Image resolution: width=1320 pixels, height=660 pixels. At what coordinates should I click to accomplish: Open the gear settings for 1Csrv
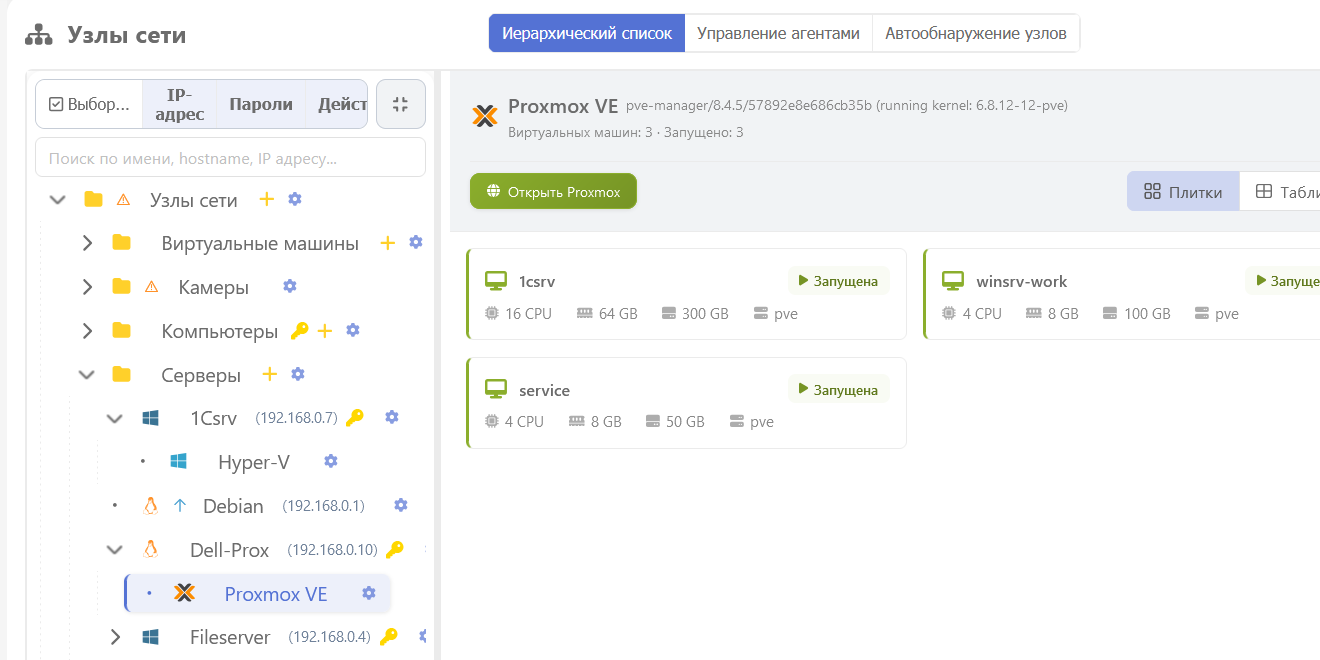click(392, 418)
